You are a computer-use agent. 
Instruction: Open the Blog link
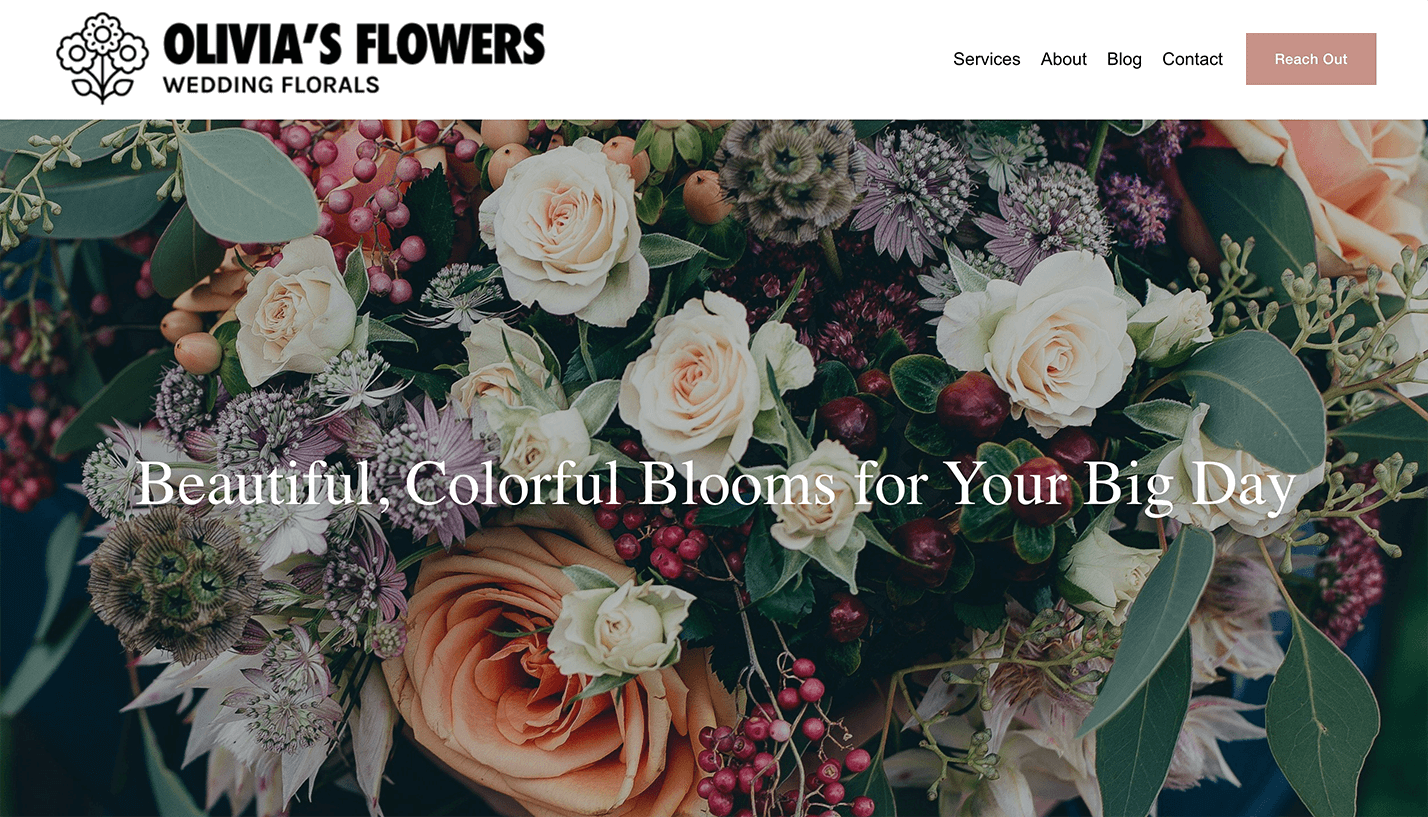(x=1124, y=59)
